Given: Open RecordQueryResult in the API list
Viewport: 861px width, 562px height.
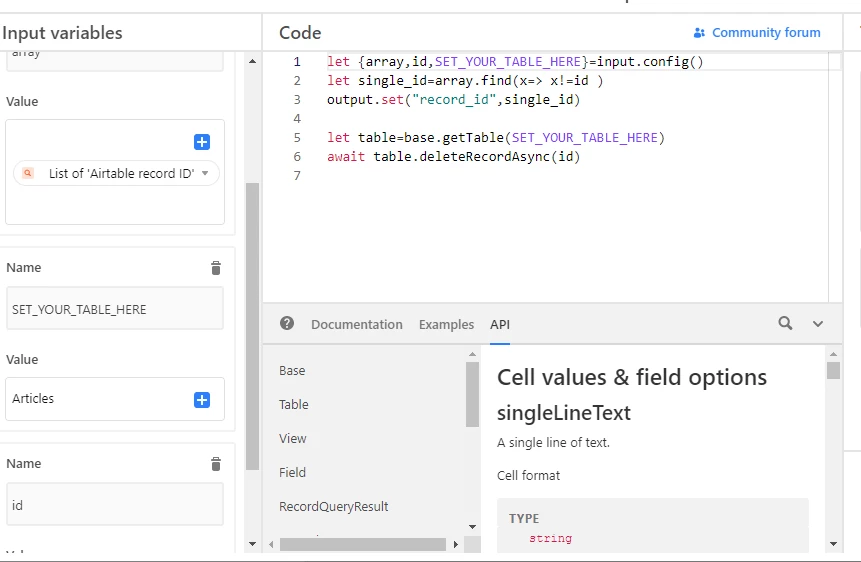Looking at the screenshot, I should (333, 507).
